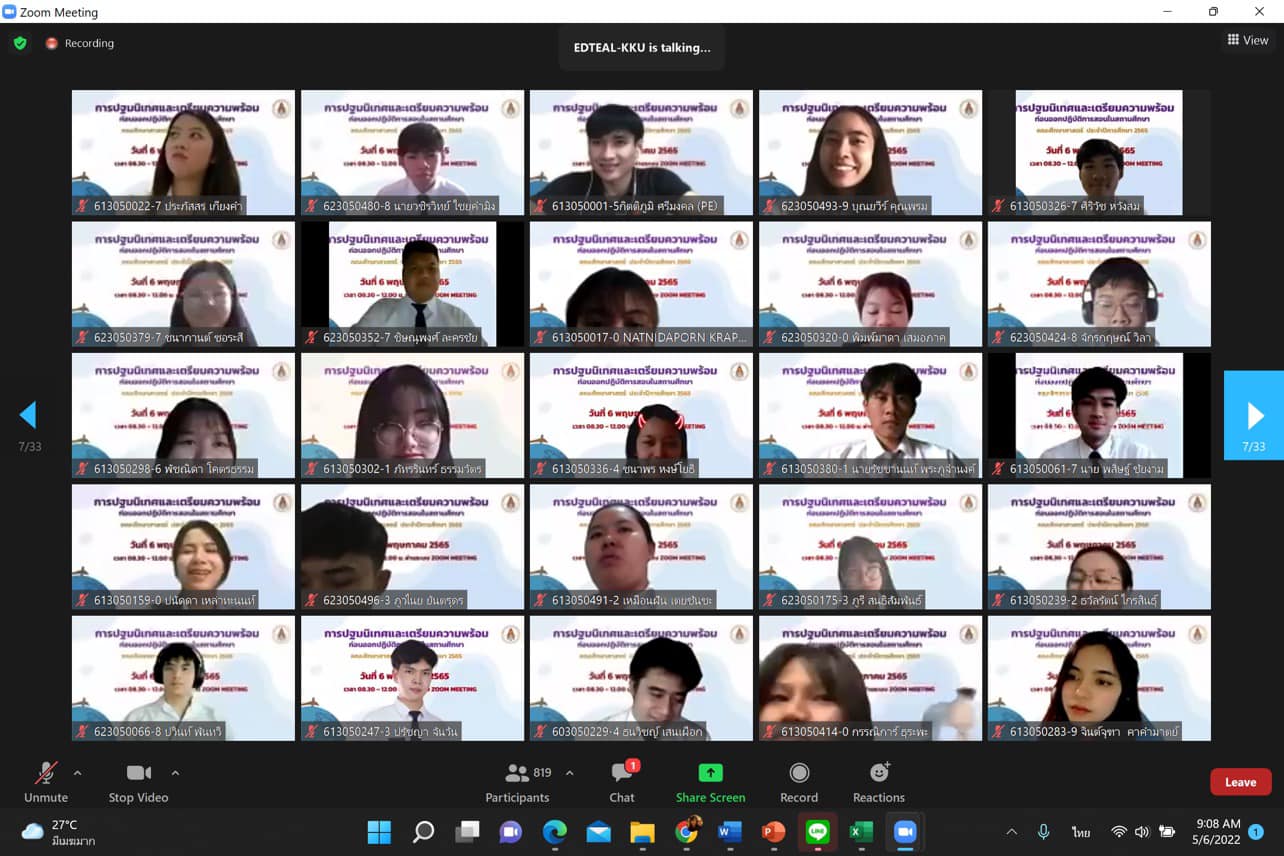Viewport: 1284px width, 856px height.
Task: Leave the meeting
Action: click(1240, 782)
